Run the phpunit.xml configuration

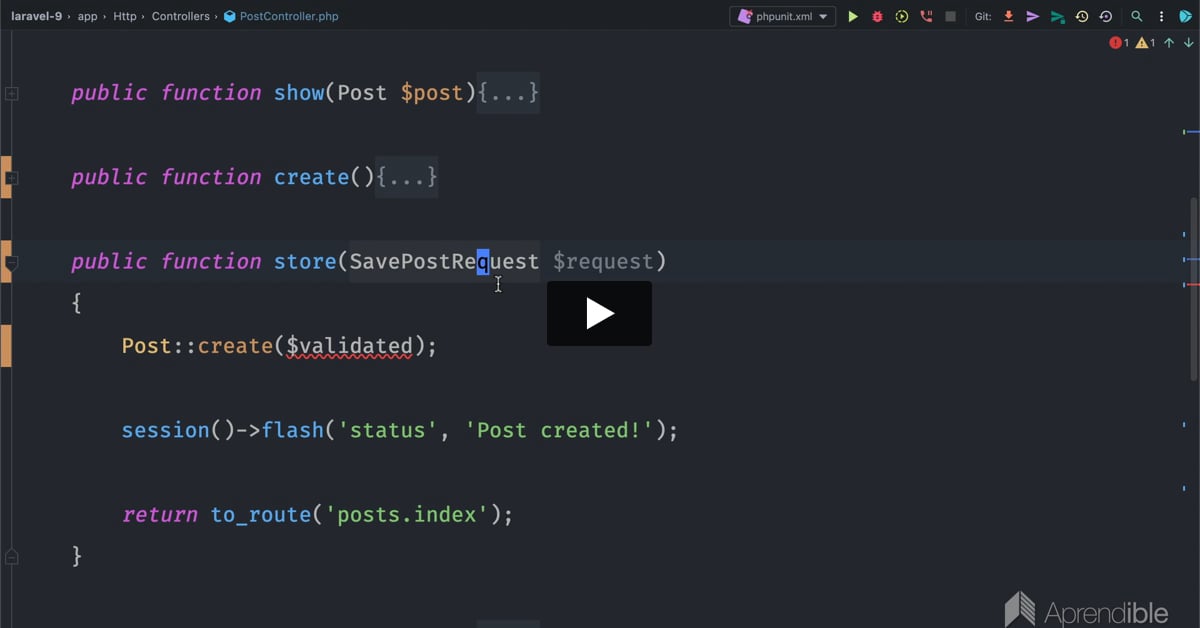[853, 17]
